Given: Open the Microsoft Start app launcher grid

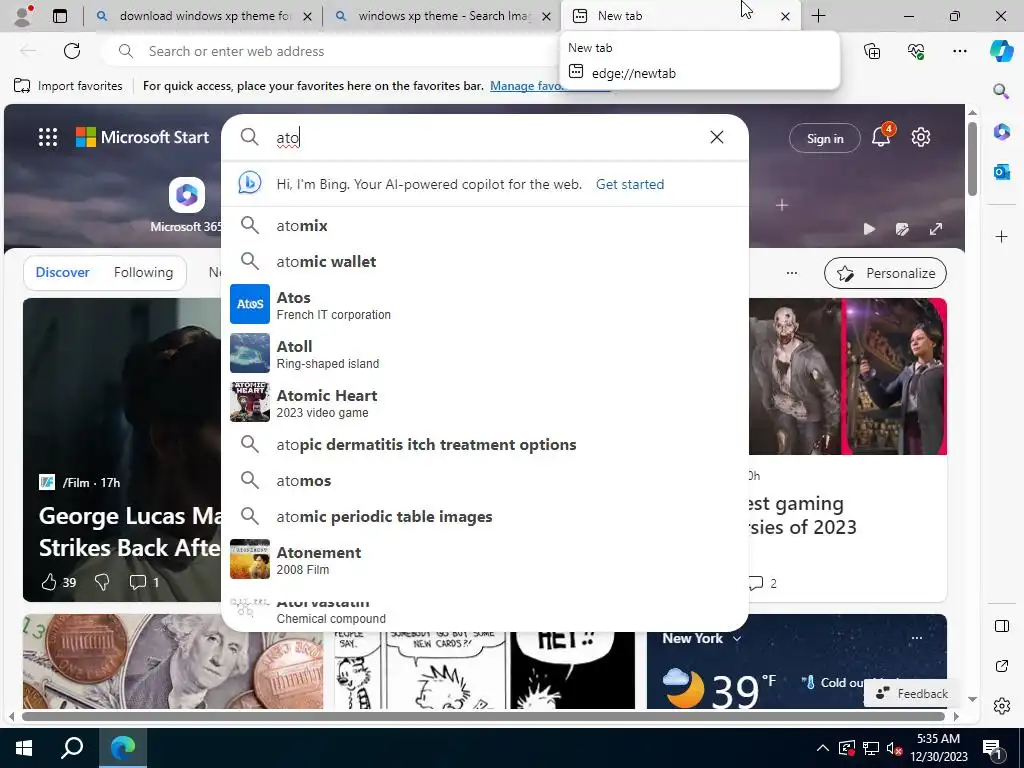Looking at the screenshot, I should point(48,137).
